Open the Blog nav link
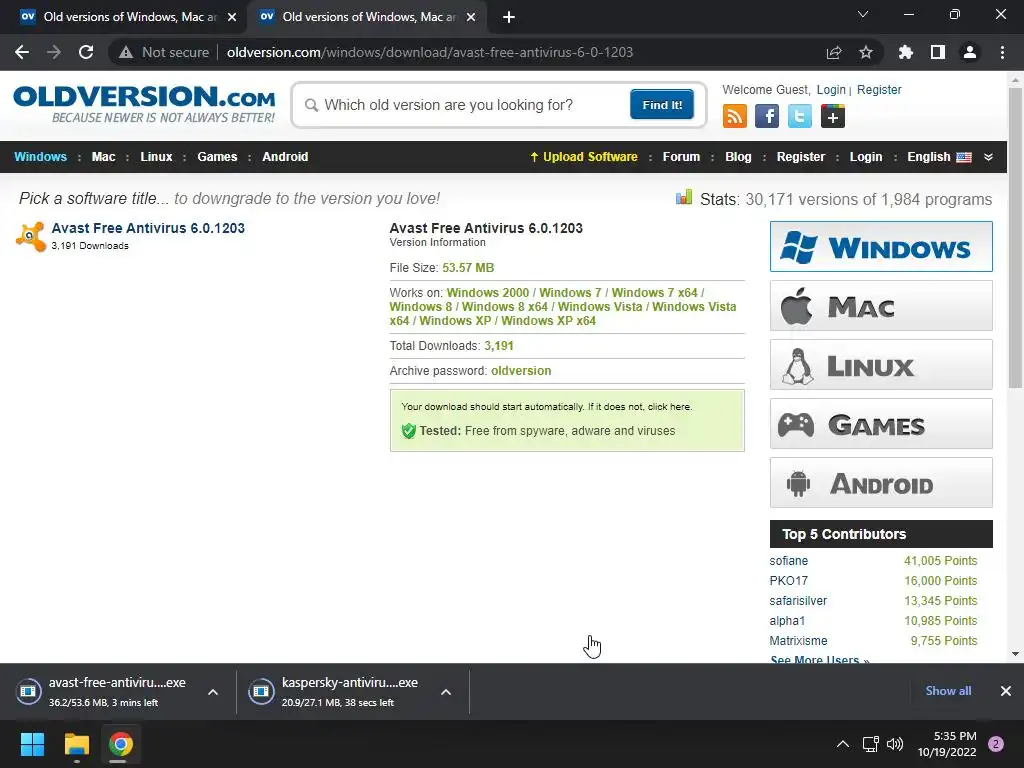The image size is (1024, 768). pyautogui.click(x=738, y=157)
